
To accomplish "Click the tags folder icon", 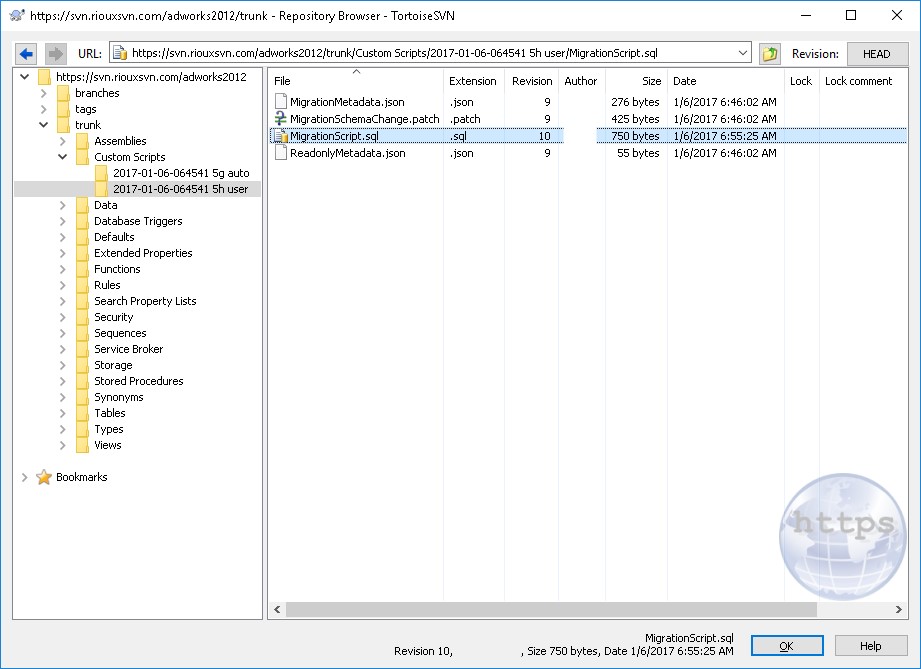I will [63, 109].
